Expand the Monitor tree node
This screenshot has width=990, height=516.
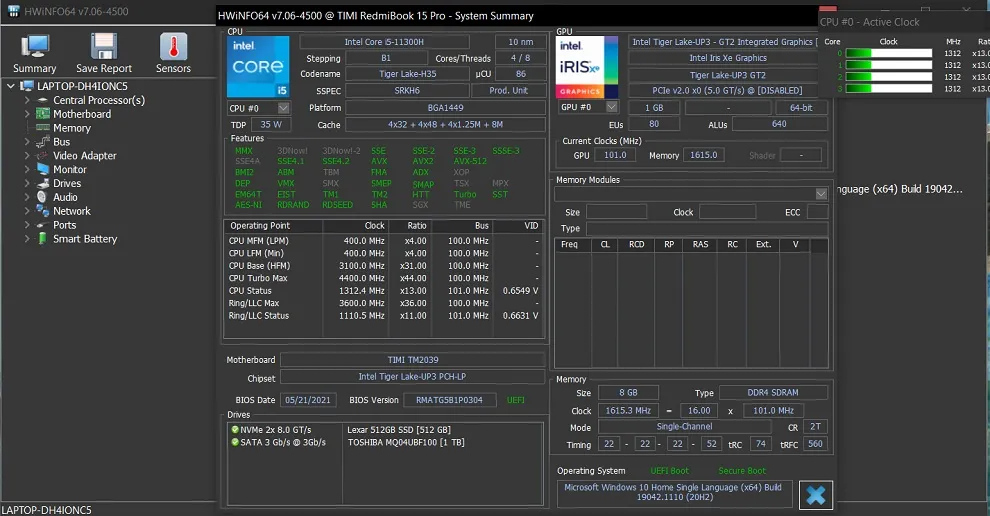coord(27,169)
